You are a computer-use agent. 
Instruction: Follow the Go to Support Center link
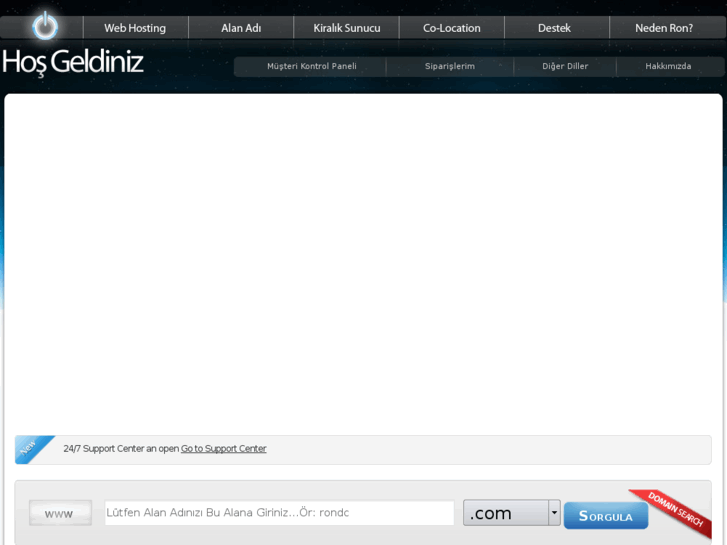tap(223, 449)
